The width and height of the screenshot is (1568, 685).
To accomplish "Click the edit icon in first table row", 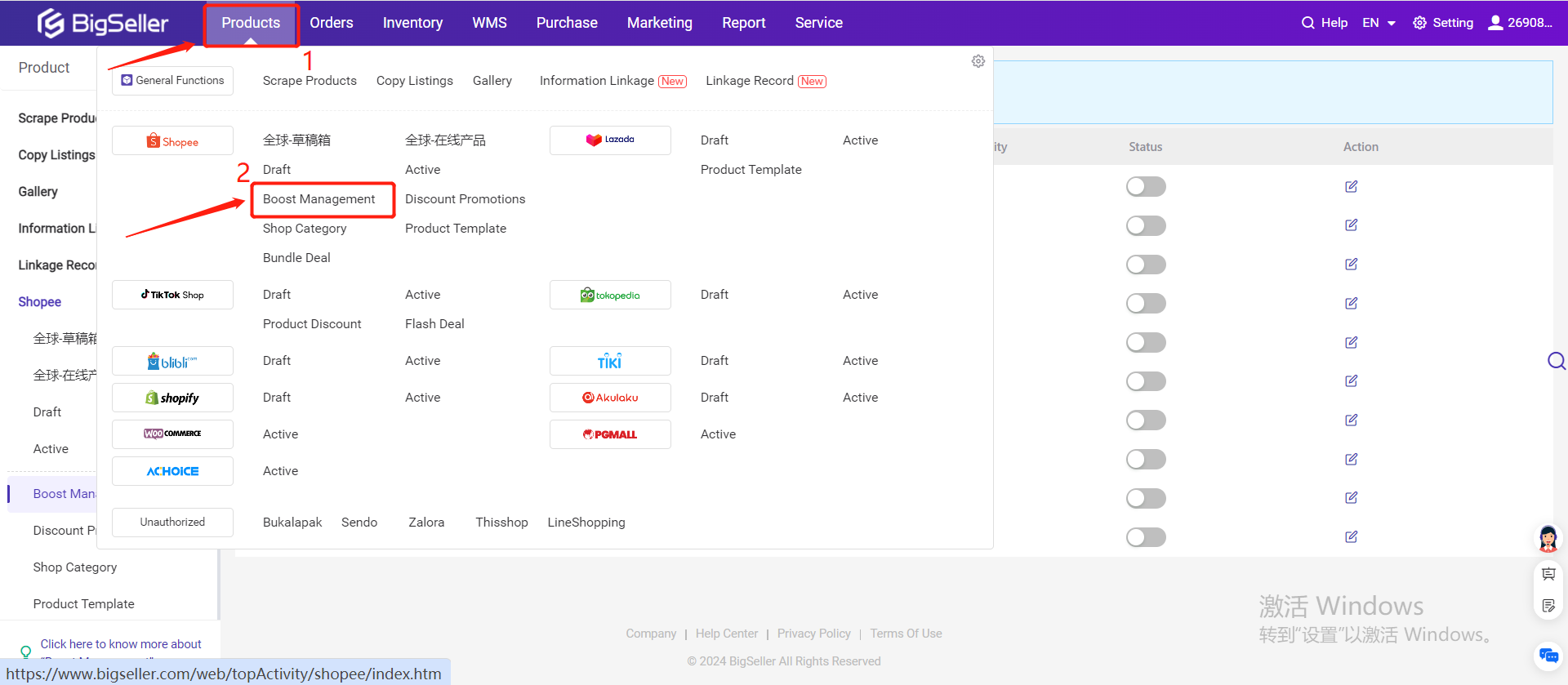I will tap(1351, 187).
